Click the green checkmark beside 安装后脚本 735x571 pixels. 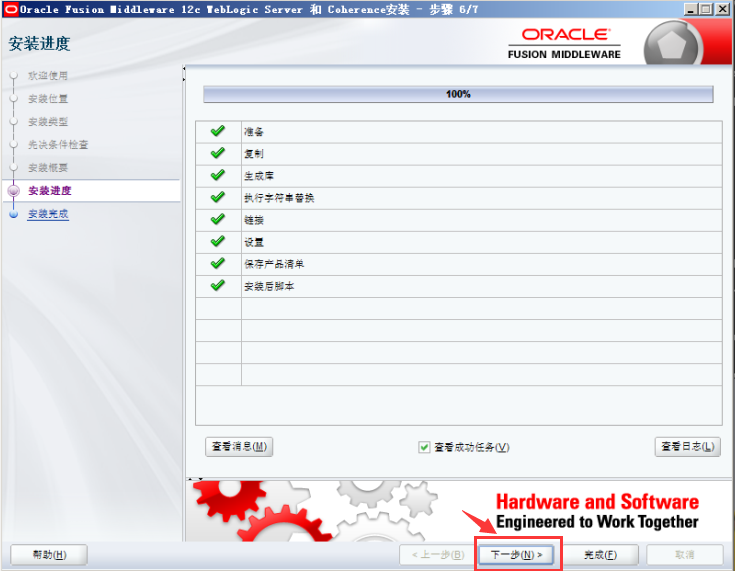[218, 286]
